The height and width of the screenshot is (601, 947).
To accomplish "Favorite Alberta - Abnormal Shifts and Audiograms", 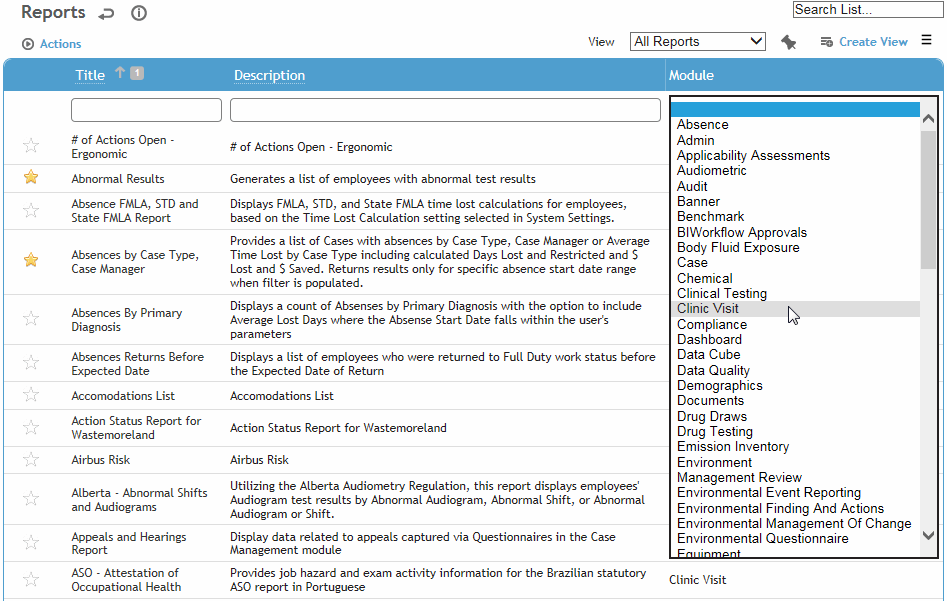I will [x=31, y=498].
